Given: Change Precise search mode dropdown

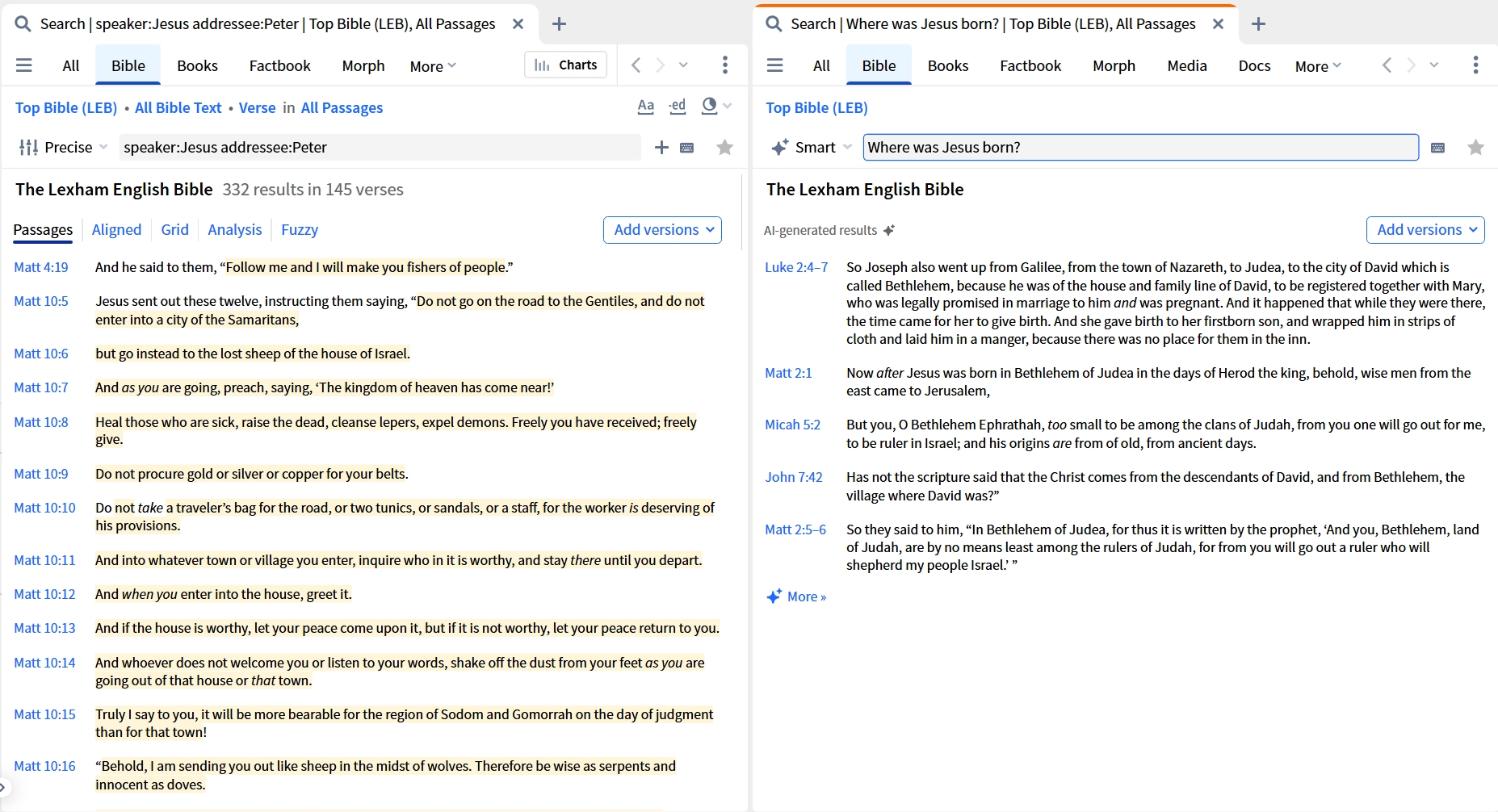Looking at the screenshot, I should 64,148.
